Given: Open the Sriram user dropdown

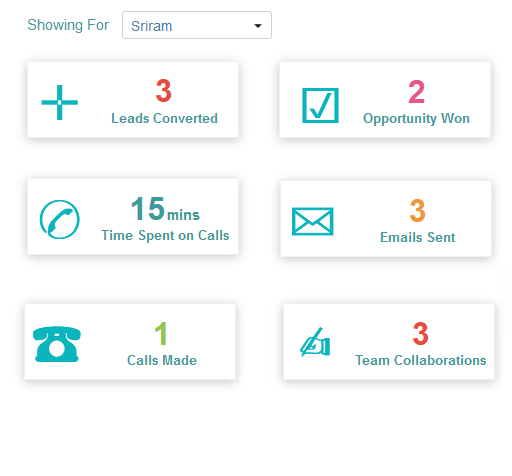Looking at the screenshot, I should tap(197, 25).
